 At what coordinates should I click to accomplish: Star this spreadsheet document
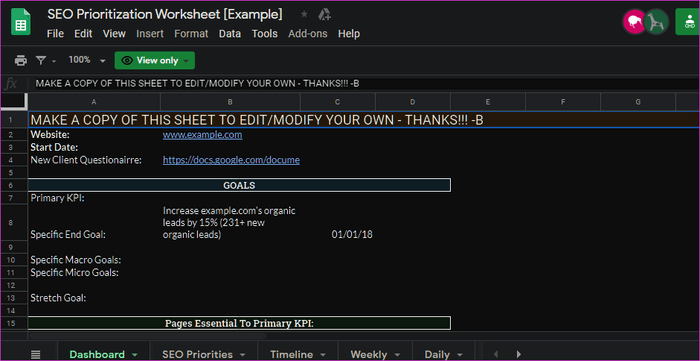tap(304, 15)
